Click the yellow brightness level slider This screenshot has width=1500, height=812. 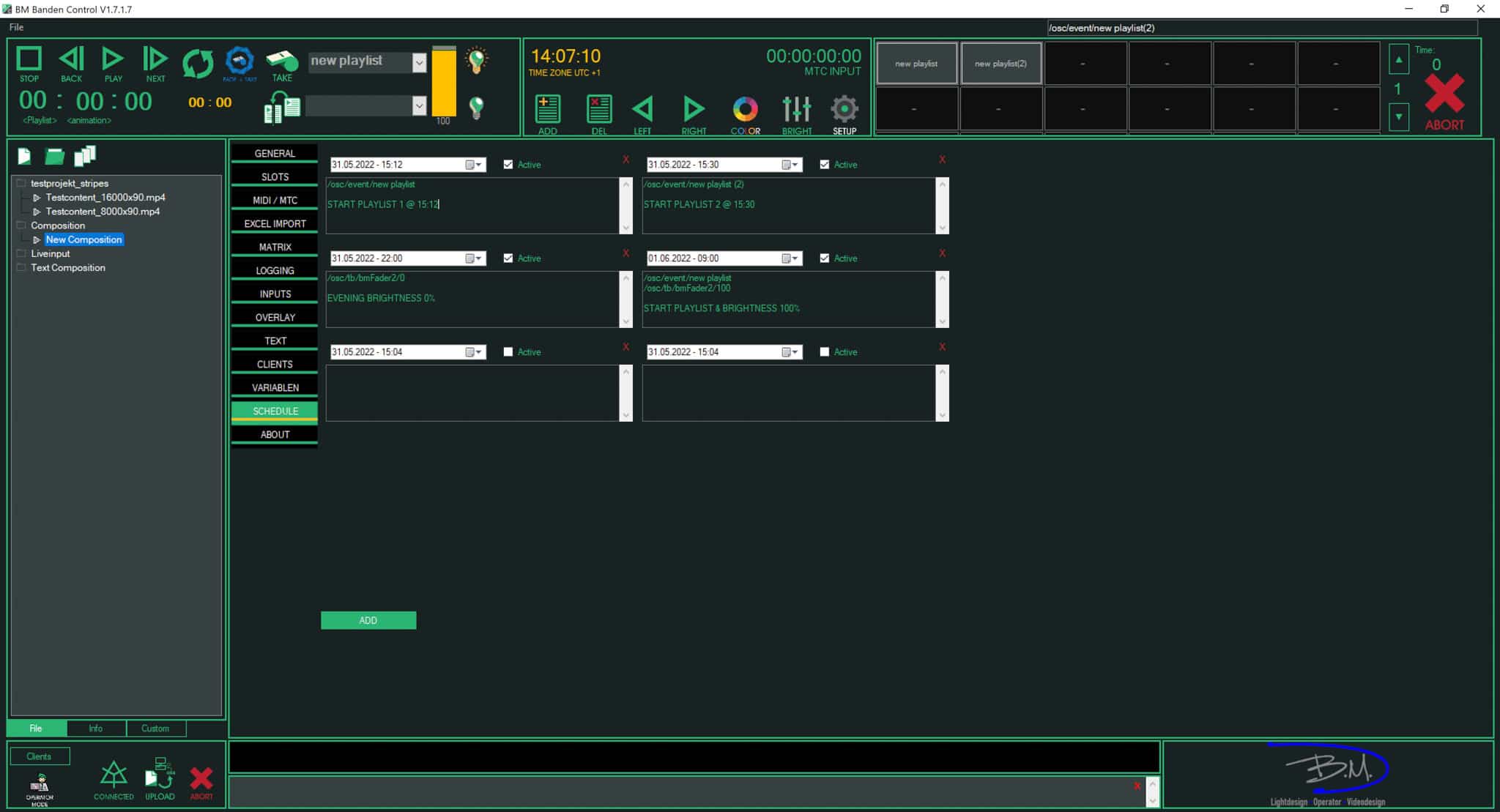pyautogui.click(x=444, y=82)
